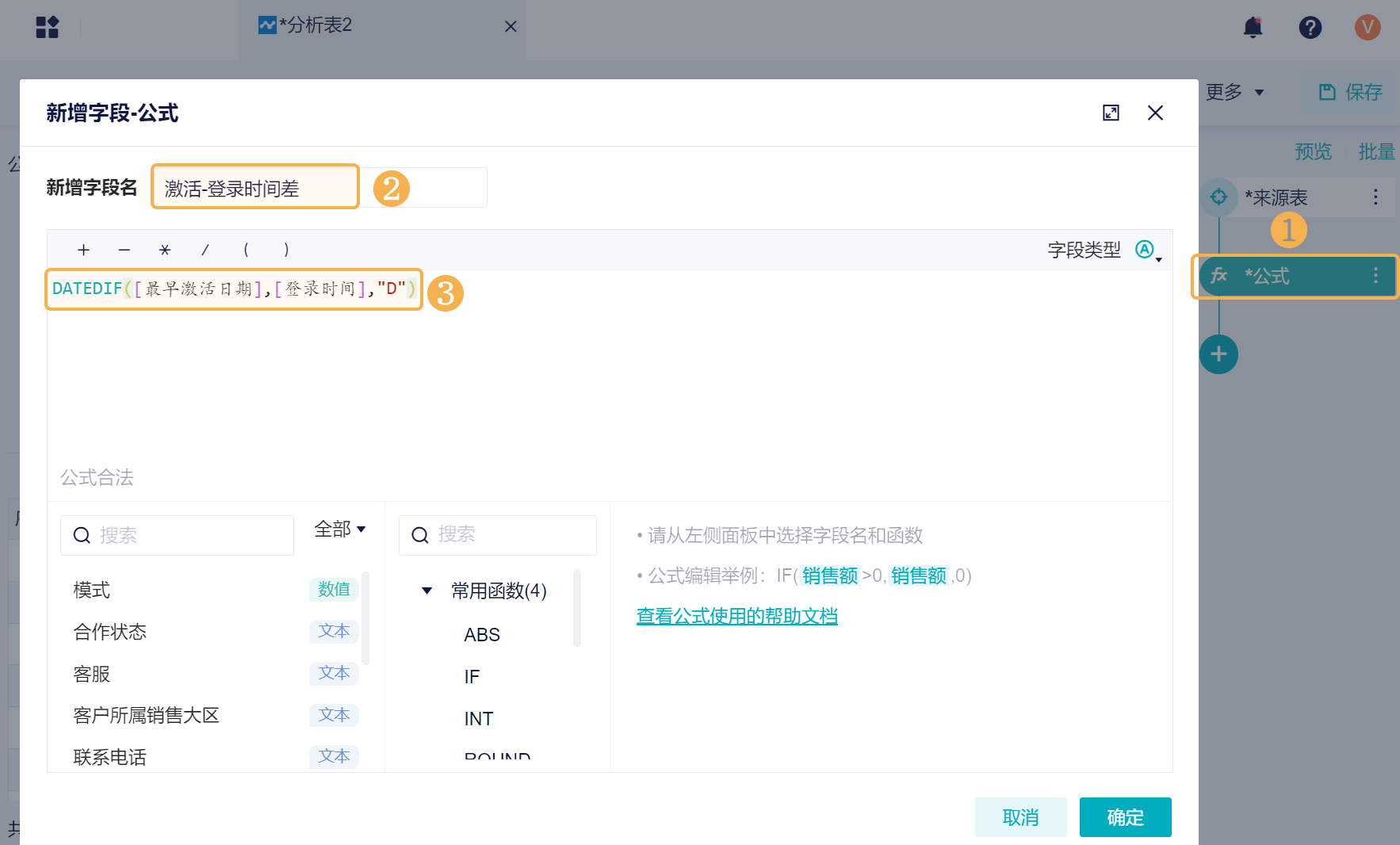Image resolution: width=1400 pixels, height=845 pixels.
Task: Open the help question mark icon
Action: click(1310, 28)
